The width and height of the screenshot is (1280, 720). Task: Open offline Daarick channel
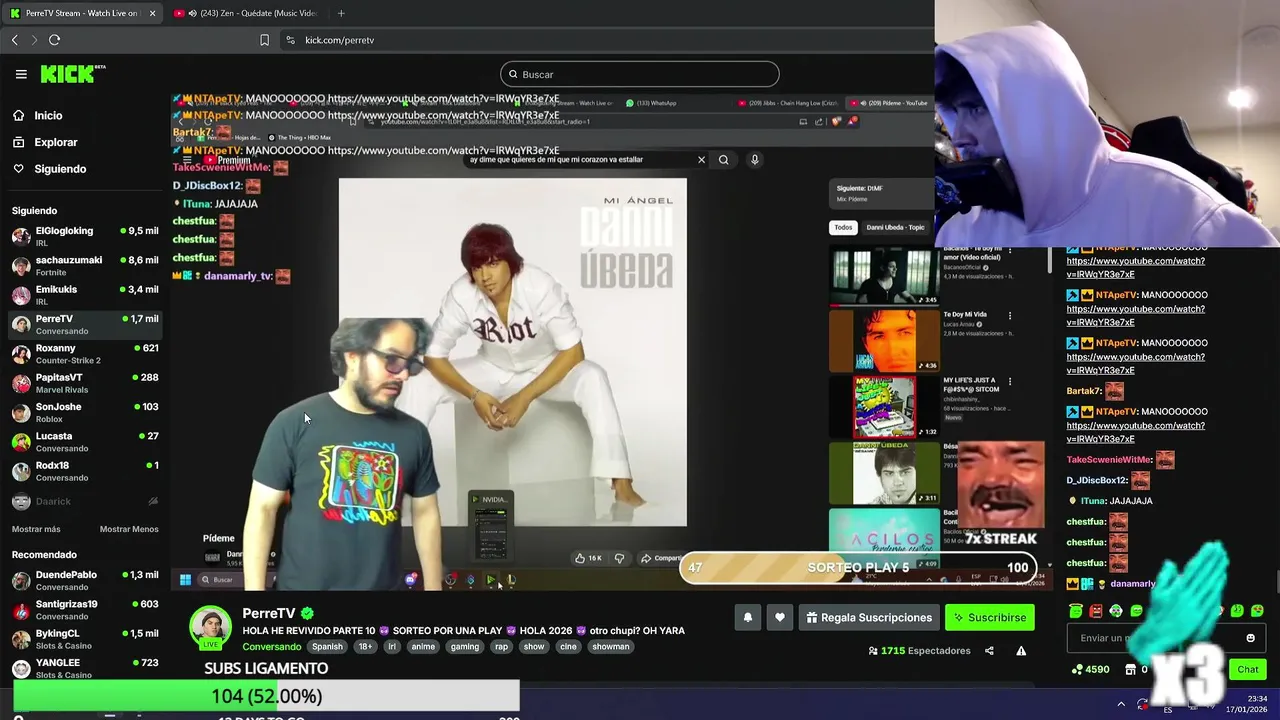(x=85, y=501)
